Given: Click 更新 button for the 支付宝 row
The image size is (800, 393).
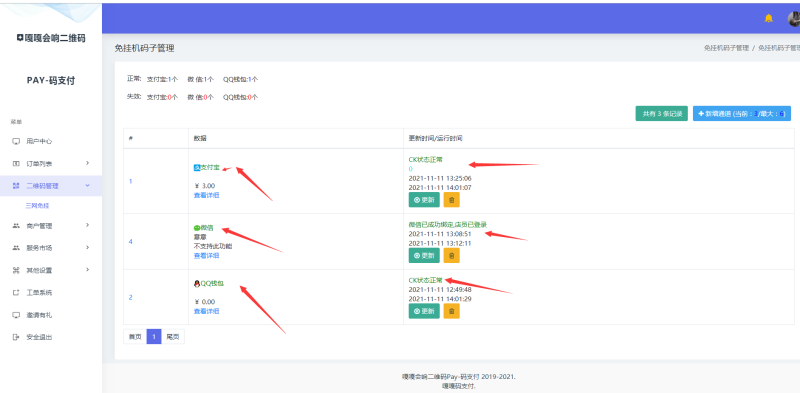Looking at the screenshot, I should pyautogui.click(x=424, y=200).
